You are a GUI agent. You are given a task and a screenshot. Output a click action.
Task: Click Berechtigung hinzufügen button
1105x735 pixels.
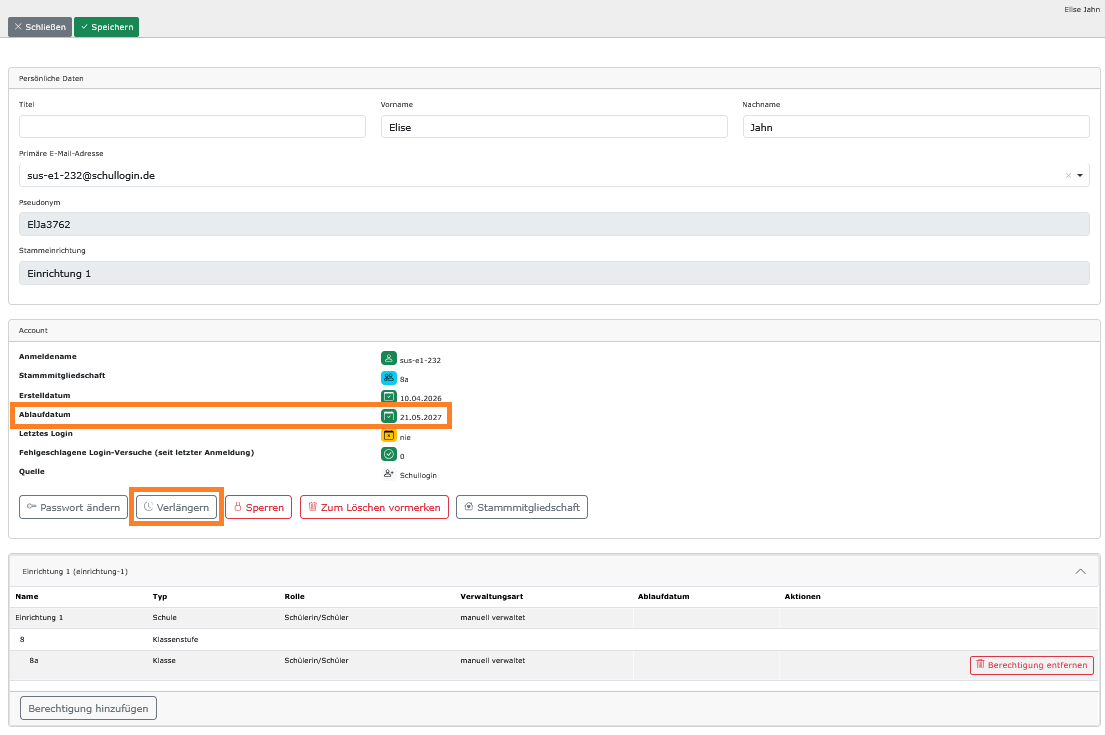88,708
